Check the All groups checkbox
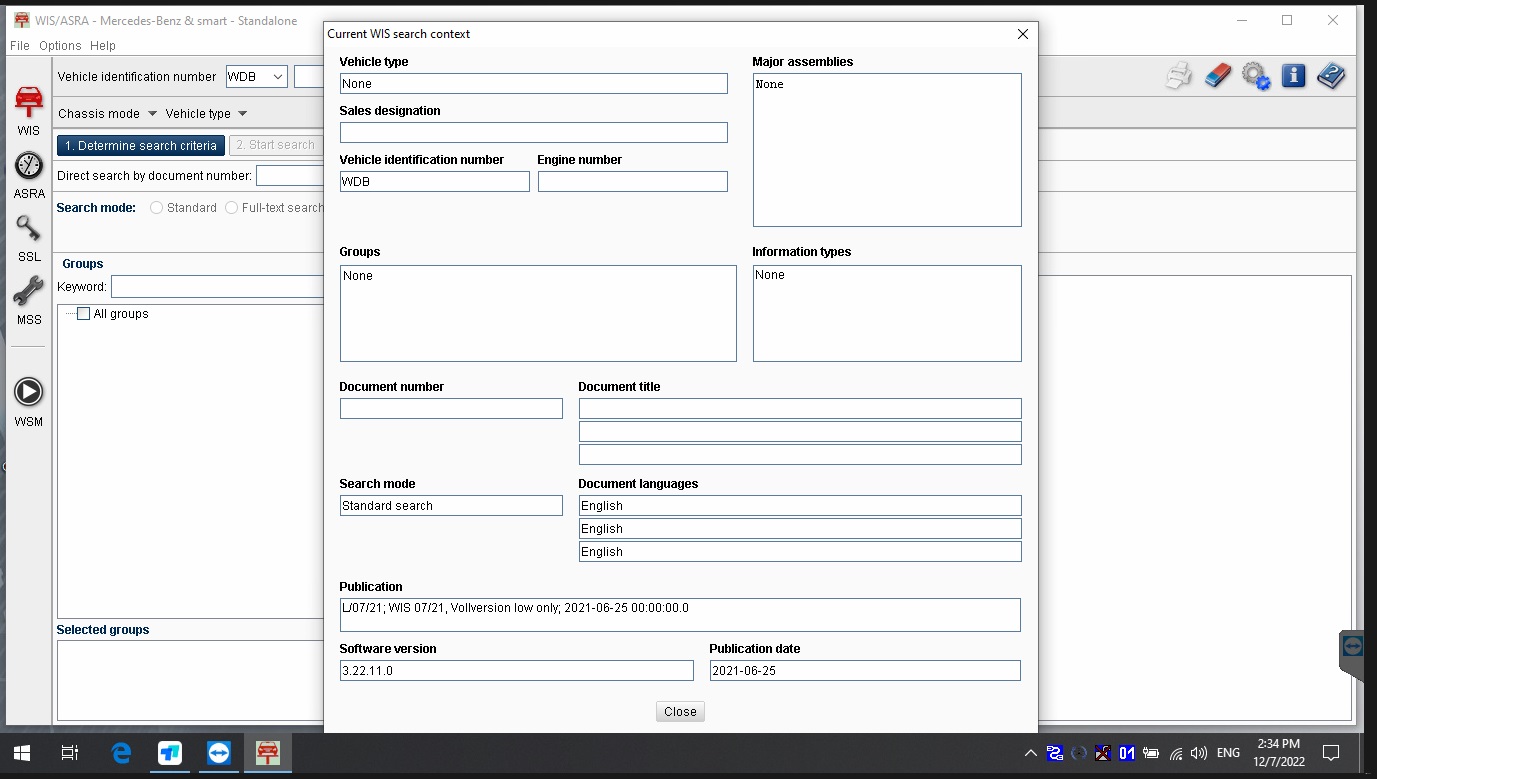 pyautogui.click(x=84, y=314)
